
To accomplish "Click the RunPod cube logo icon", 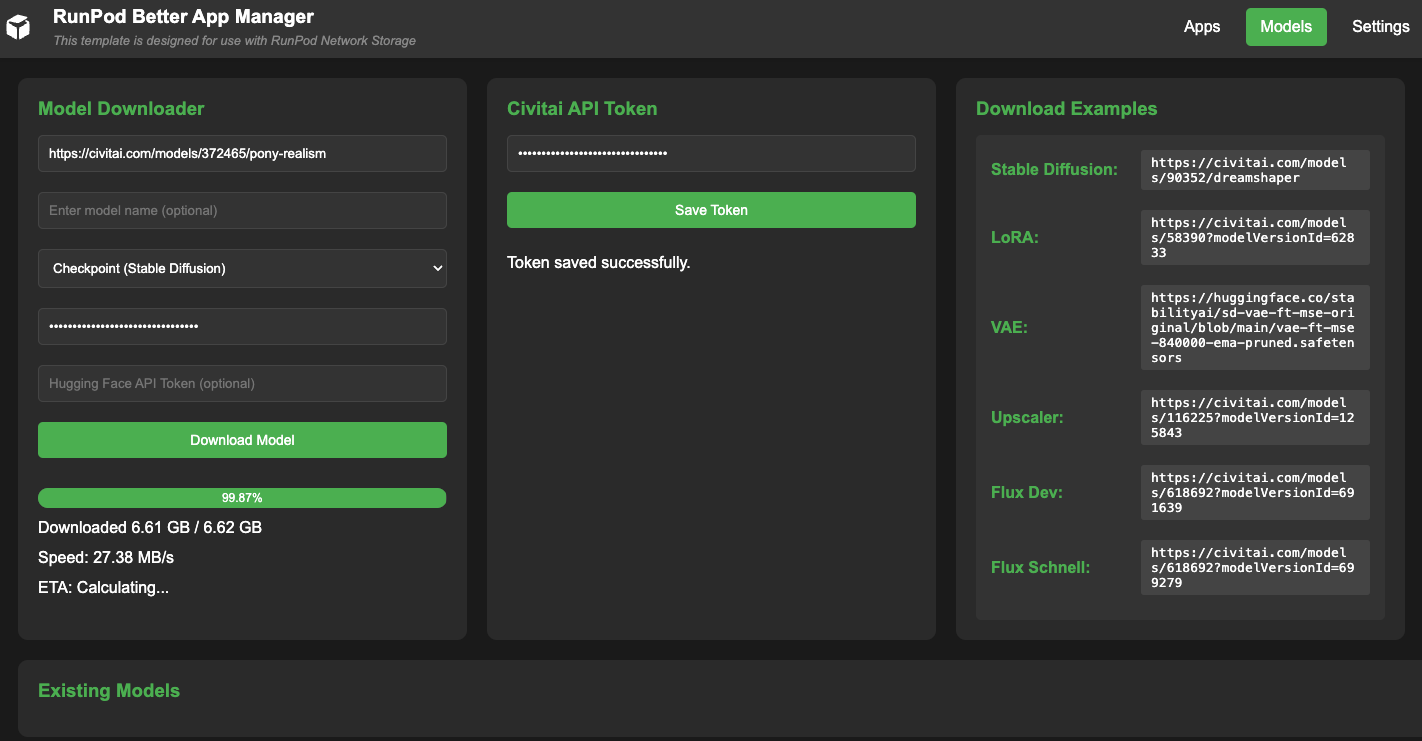I will [x=18, y=27].
